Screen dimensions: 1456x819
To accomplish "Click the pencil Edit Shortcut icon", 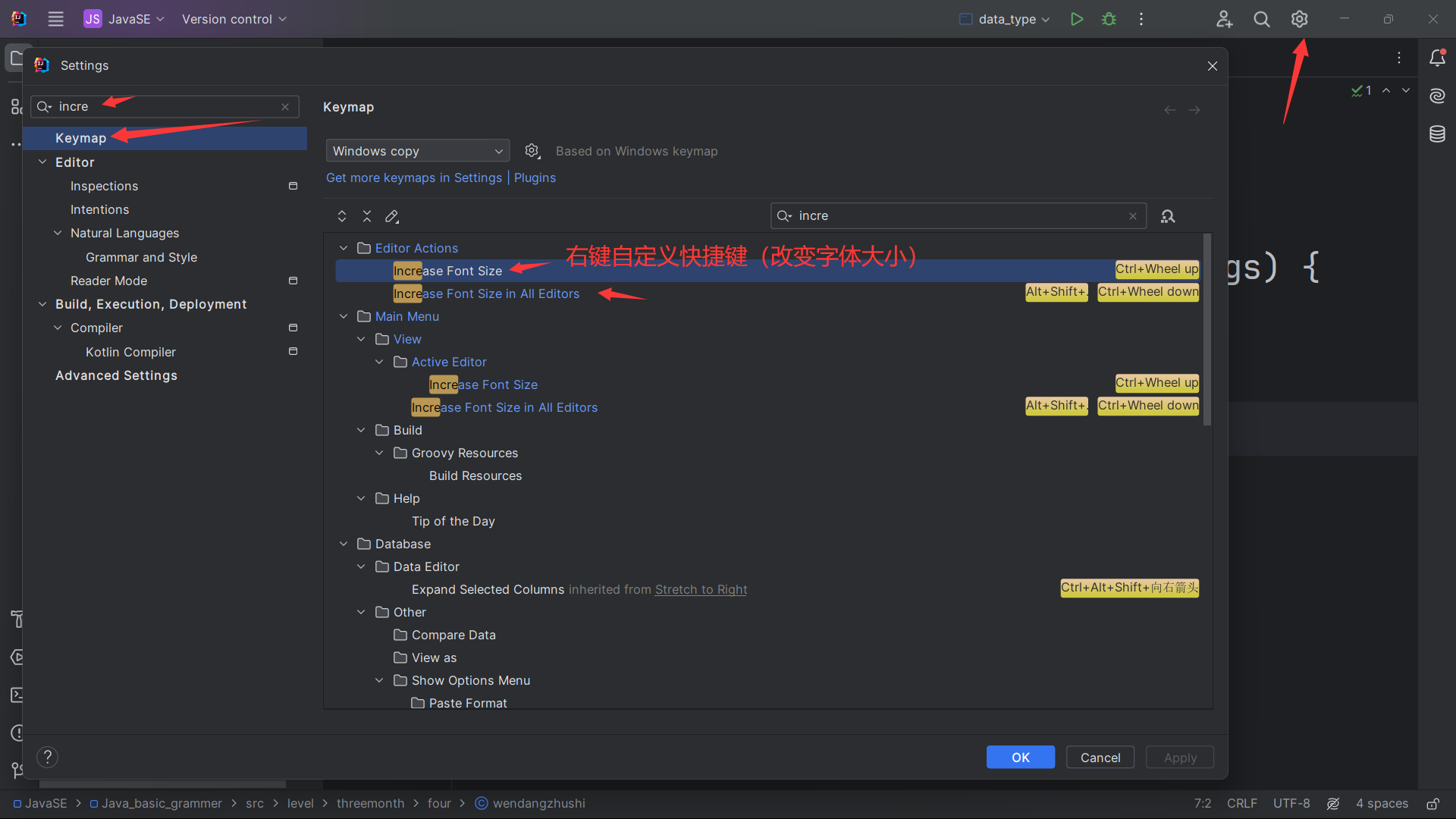I will tap(392, 216).
